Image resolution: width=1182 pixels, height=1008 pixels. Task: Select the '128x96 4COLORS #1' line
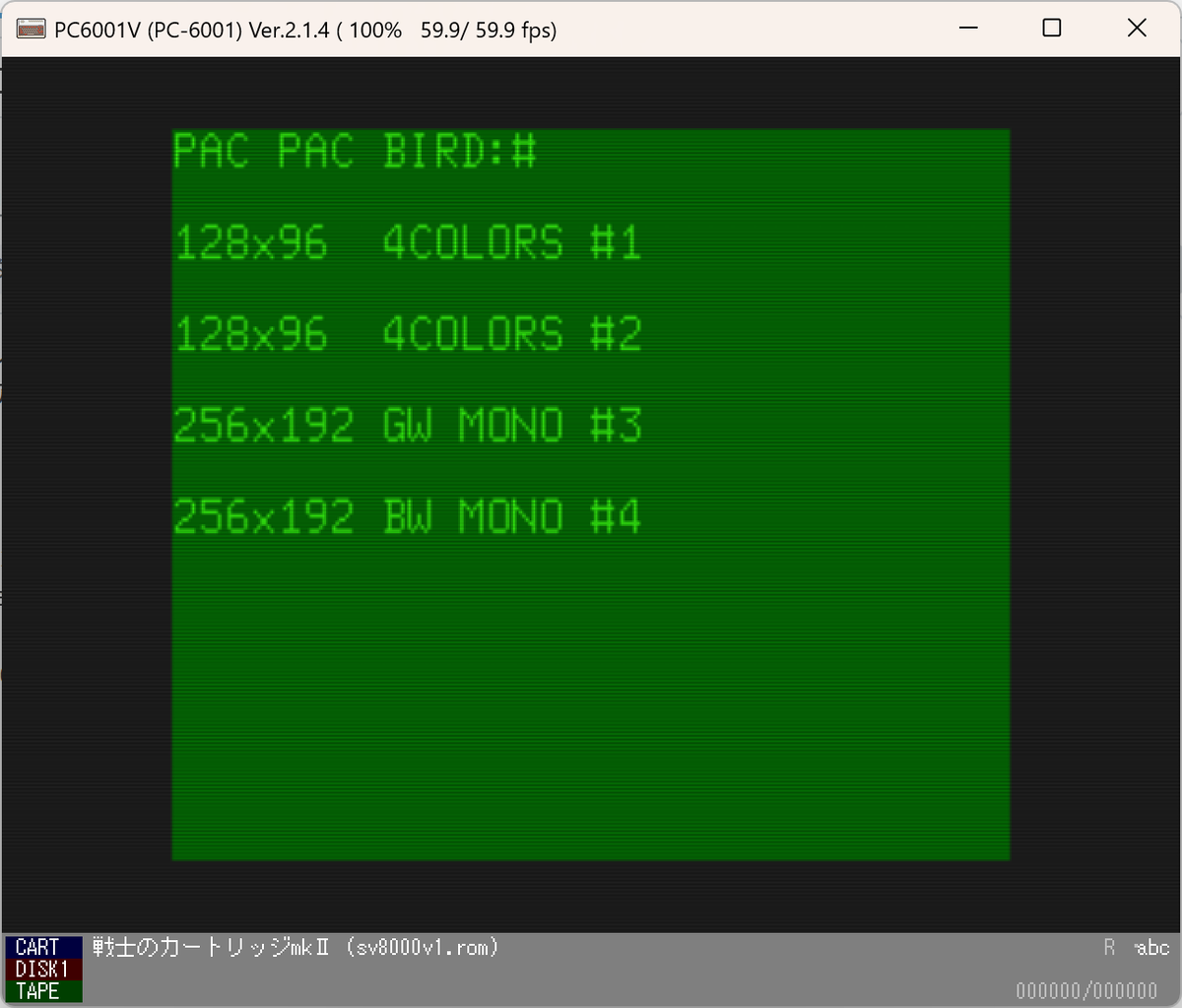point(408,242)
